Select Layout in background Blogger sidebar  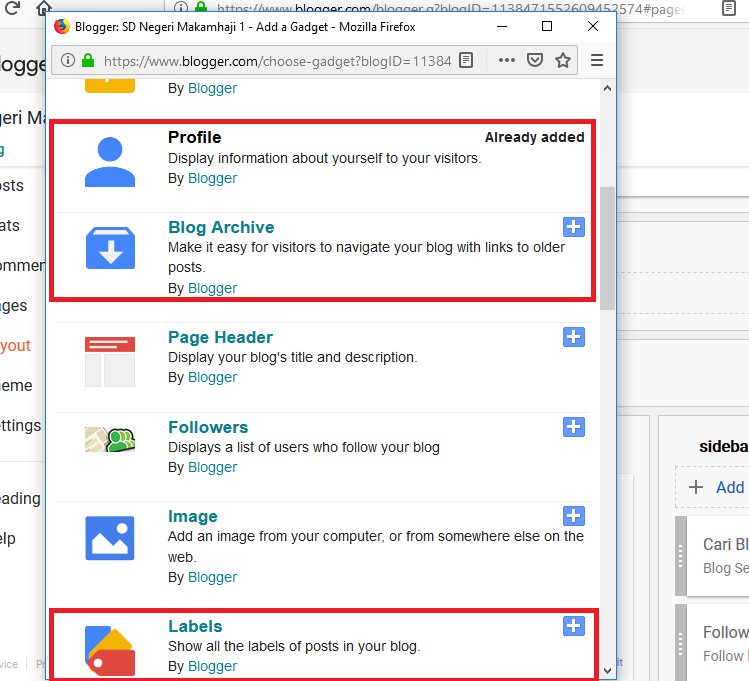tap(15, 345)
